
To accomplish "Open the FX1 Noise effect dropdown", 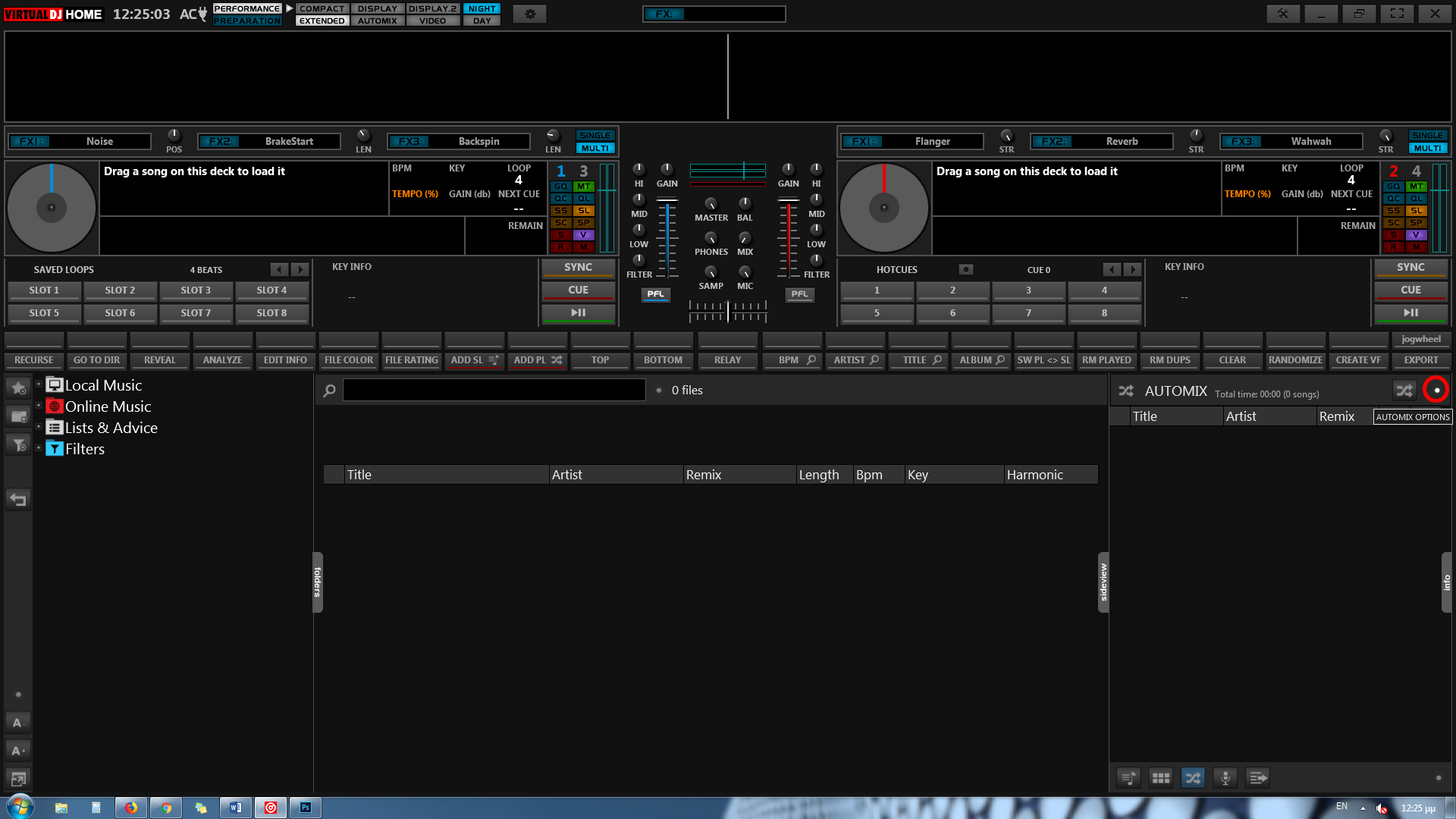I will coord(99,141).
